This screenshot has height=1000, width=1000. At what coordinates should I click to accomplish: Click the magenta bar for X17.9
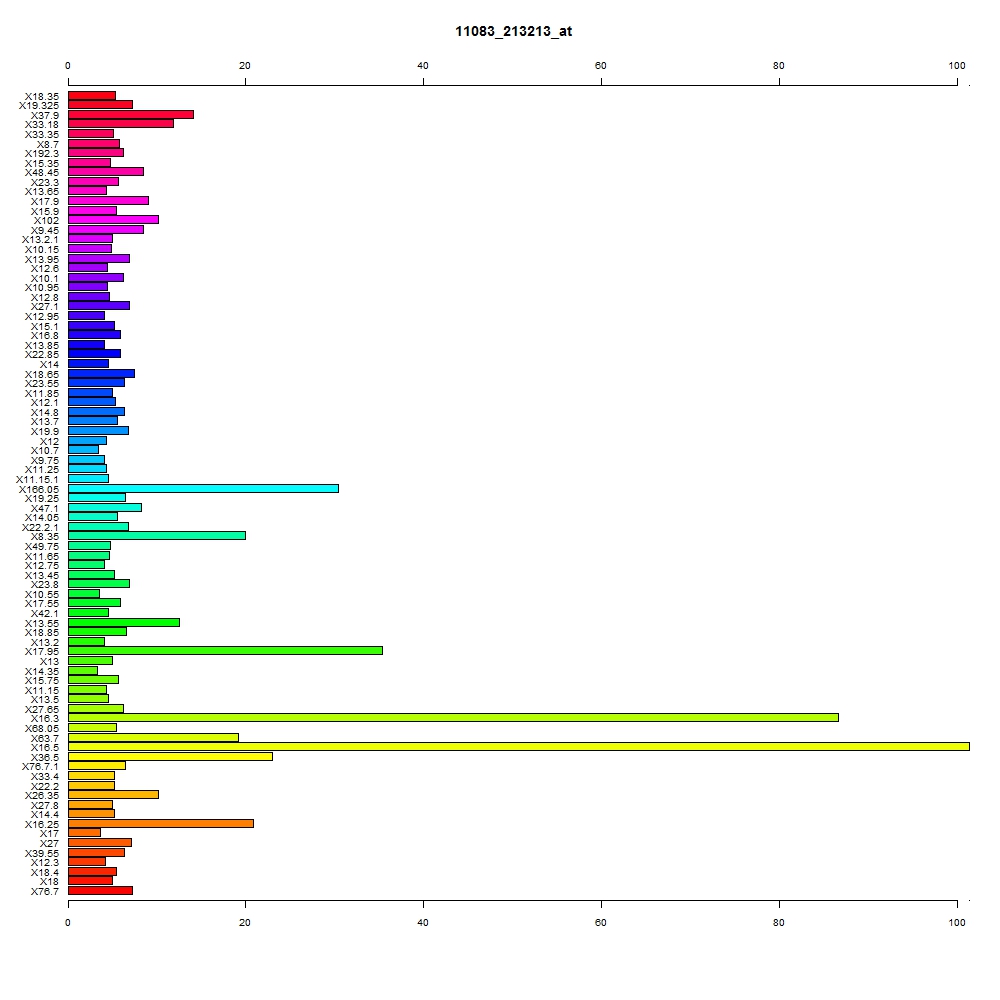pyautogui.click(x=108, y=201)
